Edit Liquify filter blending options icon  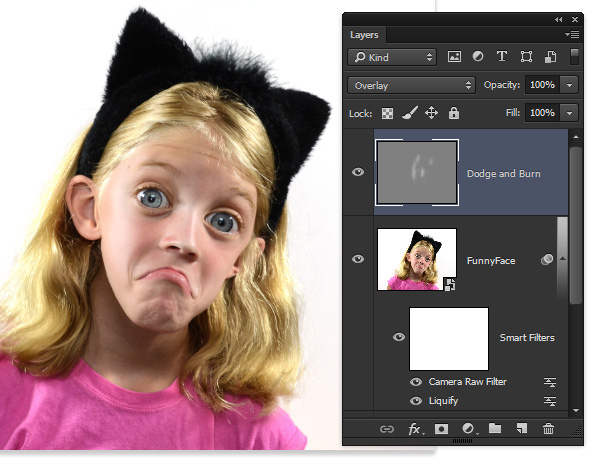pyautogui.click(x=550, y=401)
